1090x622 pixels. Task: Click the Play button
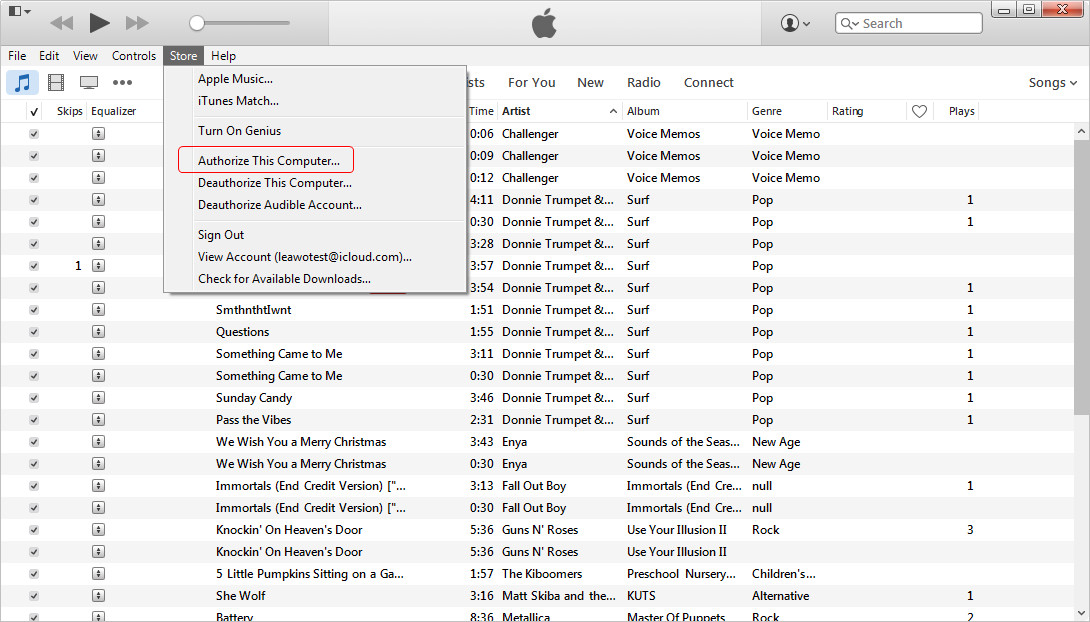tap(99, 23)
